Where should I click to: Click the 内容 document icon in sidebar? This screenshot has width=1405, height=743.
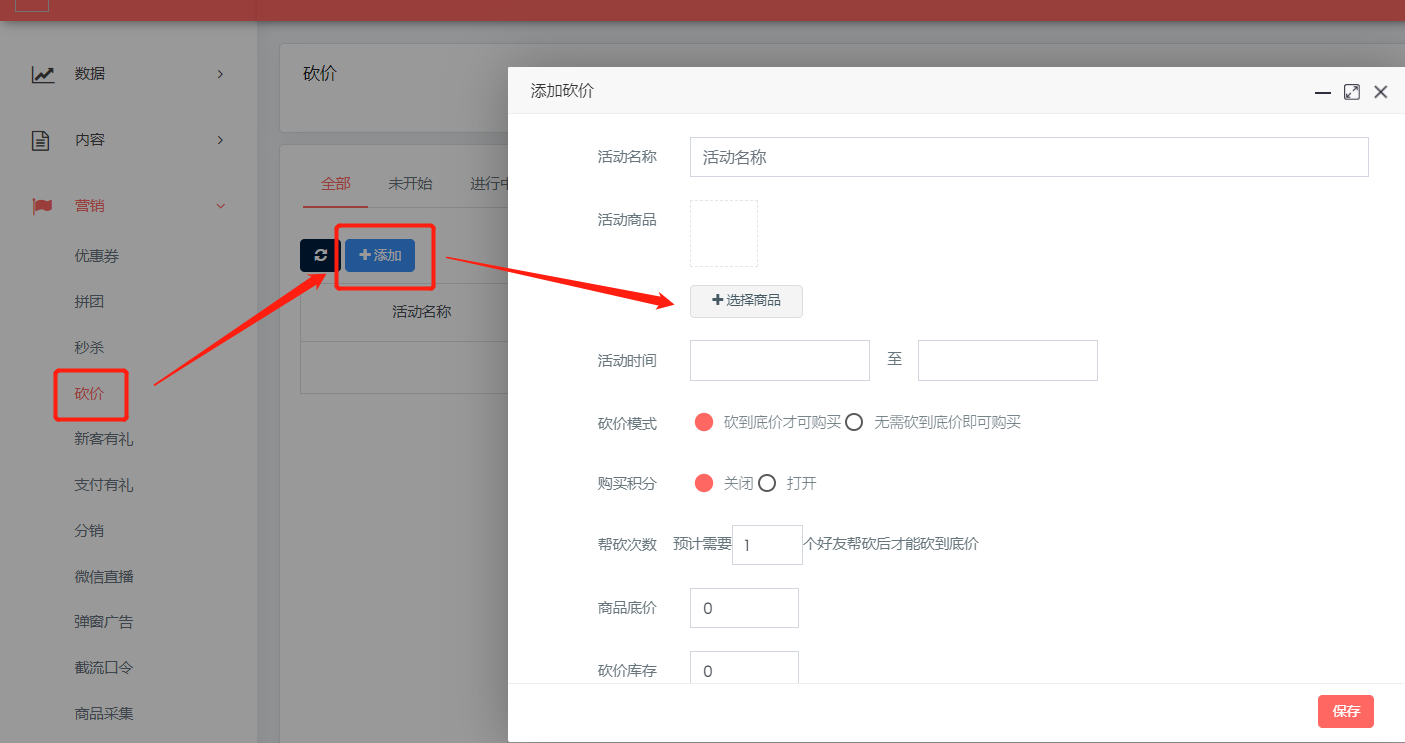pyautogui.click(x=41, y=140)
